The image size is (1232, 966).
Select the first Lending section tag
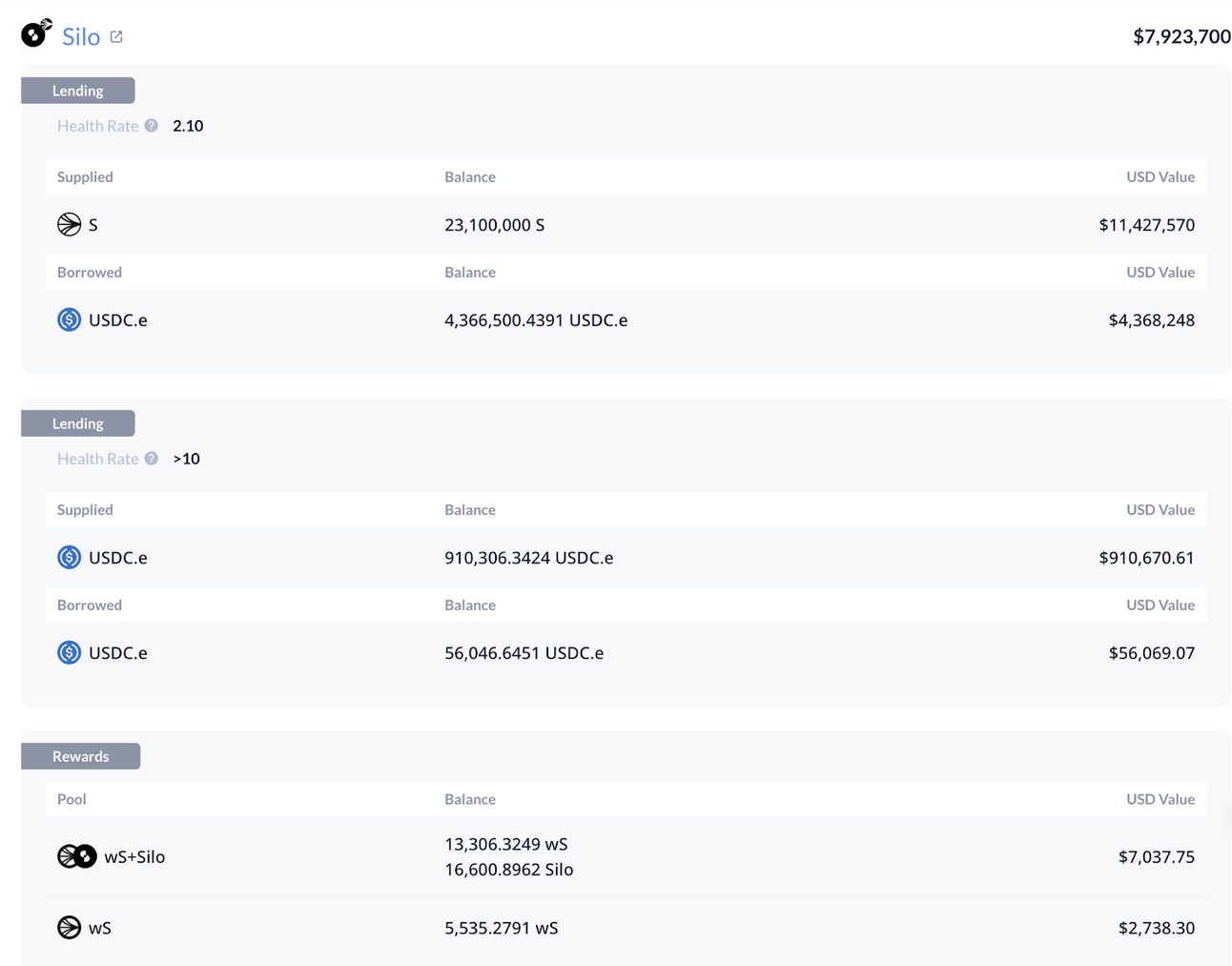pos(78,91)
